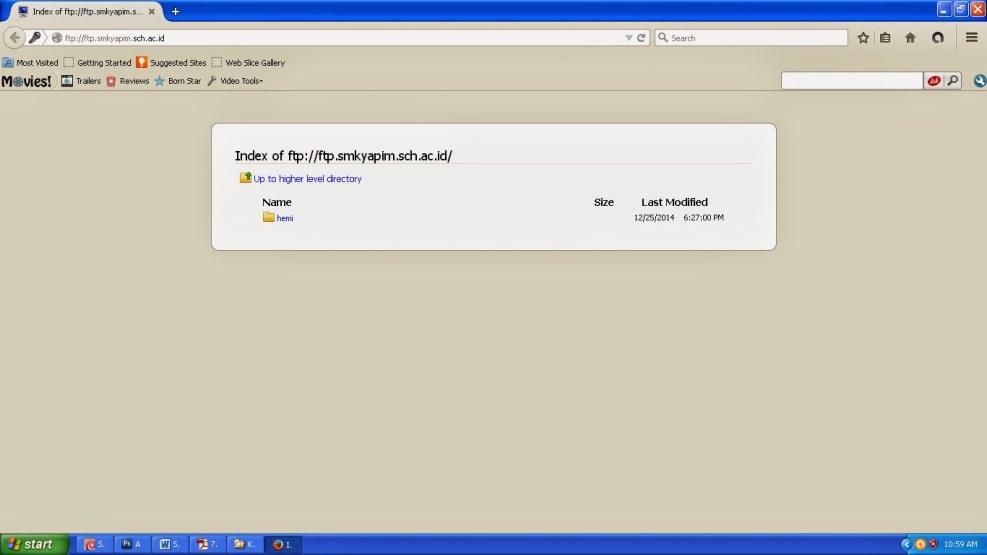Open the Firefox hamburger menu

tap(971, 38)
